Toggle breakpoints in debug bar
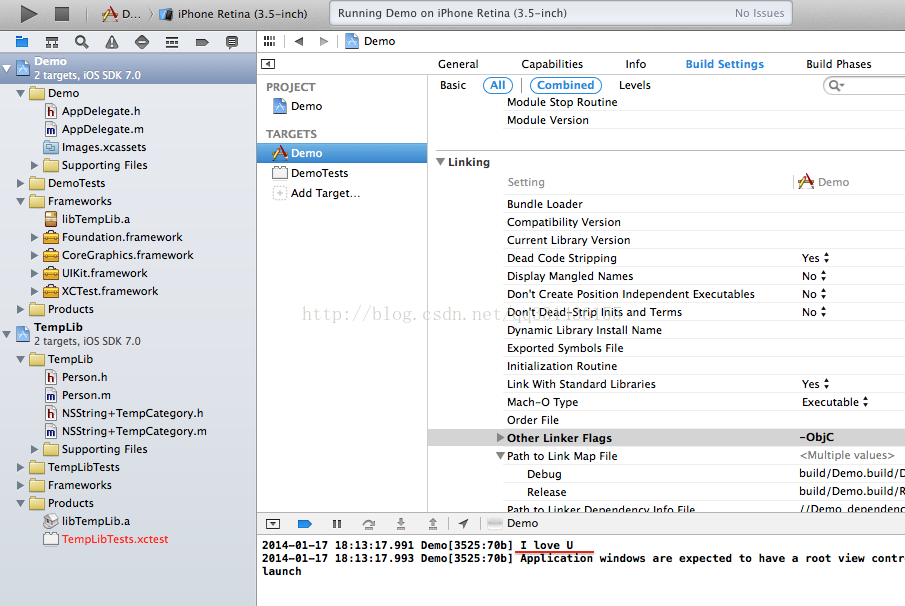 (x=305, y=523)
